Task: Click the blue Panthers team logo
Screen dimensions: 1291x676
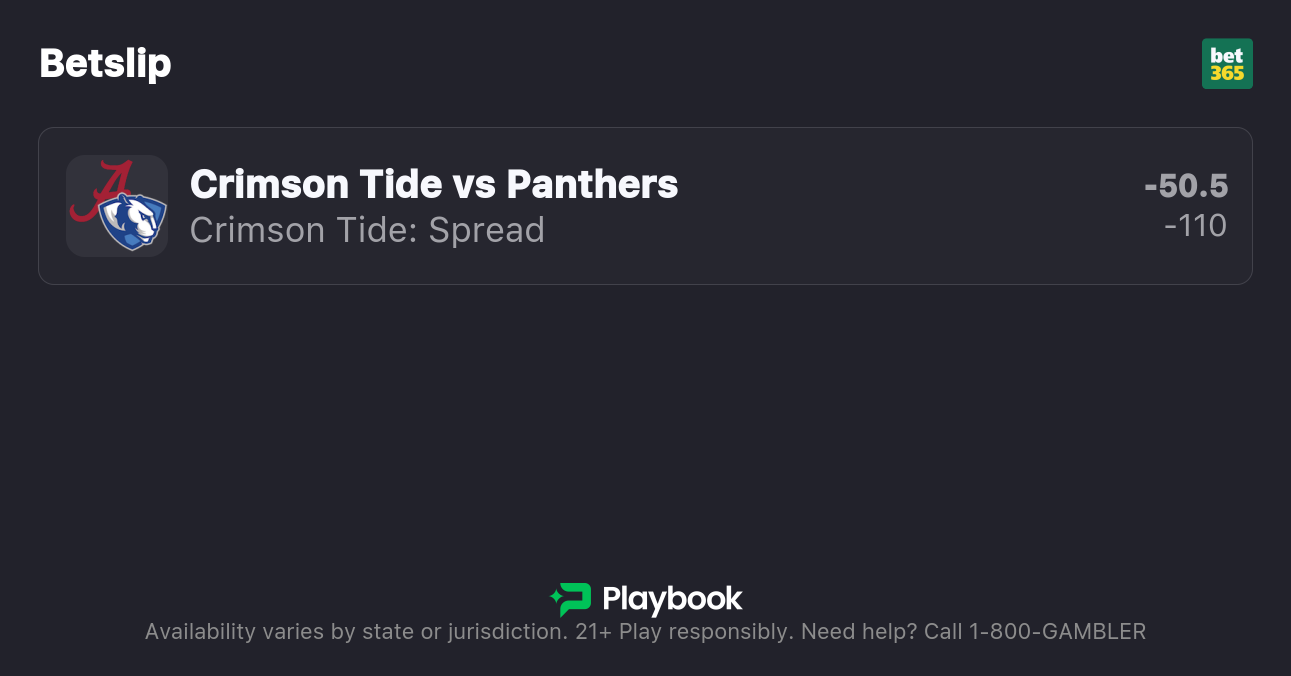Action: pyautogui.click(x=132, y=221)
